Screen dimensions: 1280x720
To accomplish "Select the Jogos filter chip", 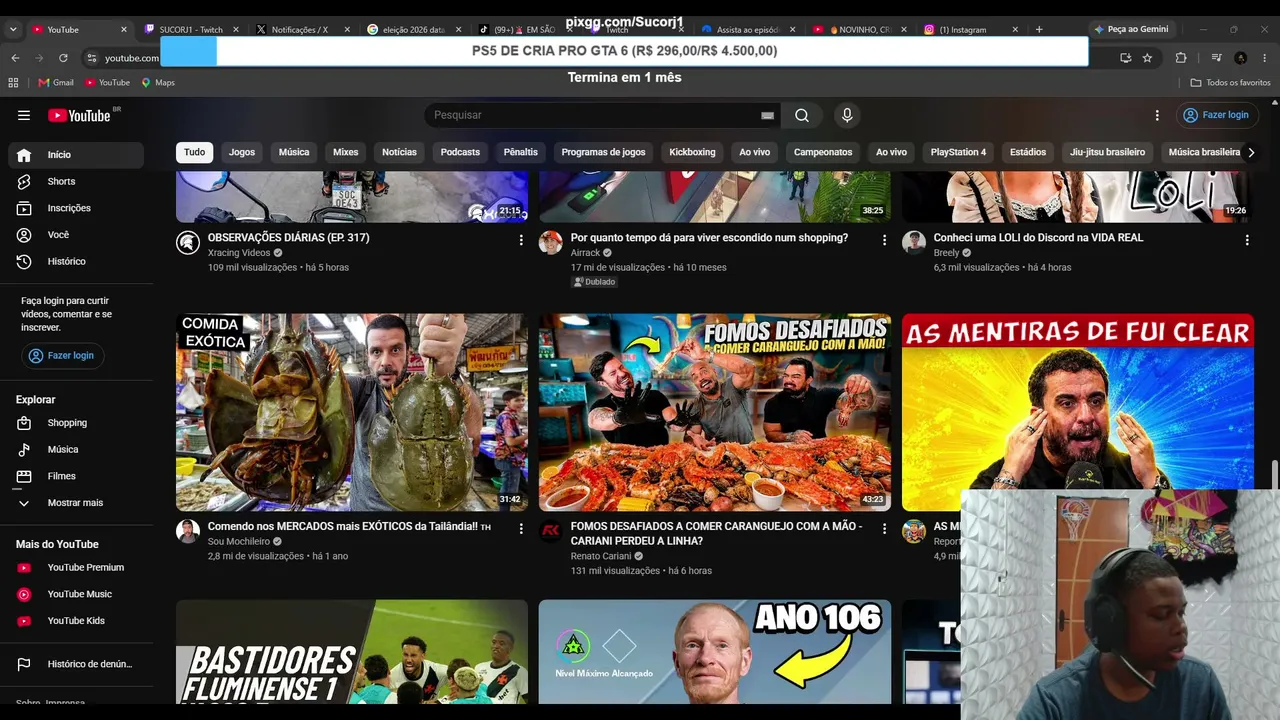I will coord(242,152).
